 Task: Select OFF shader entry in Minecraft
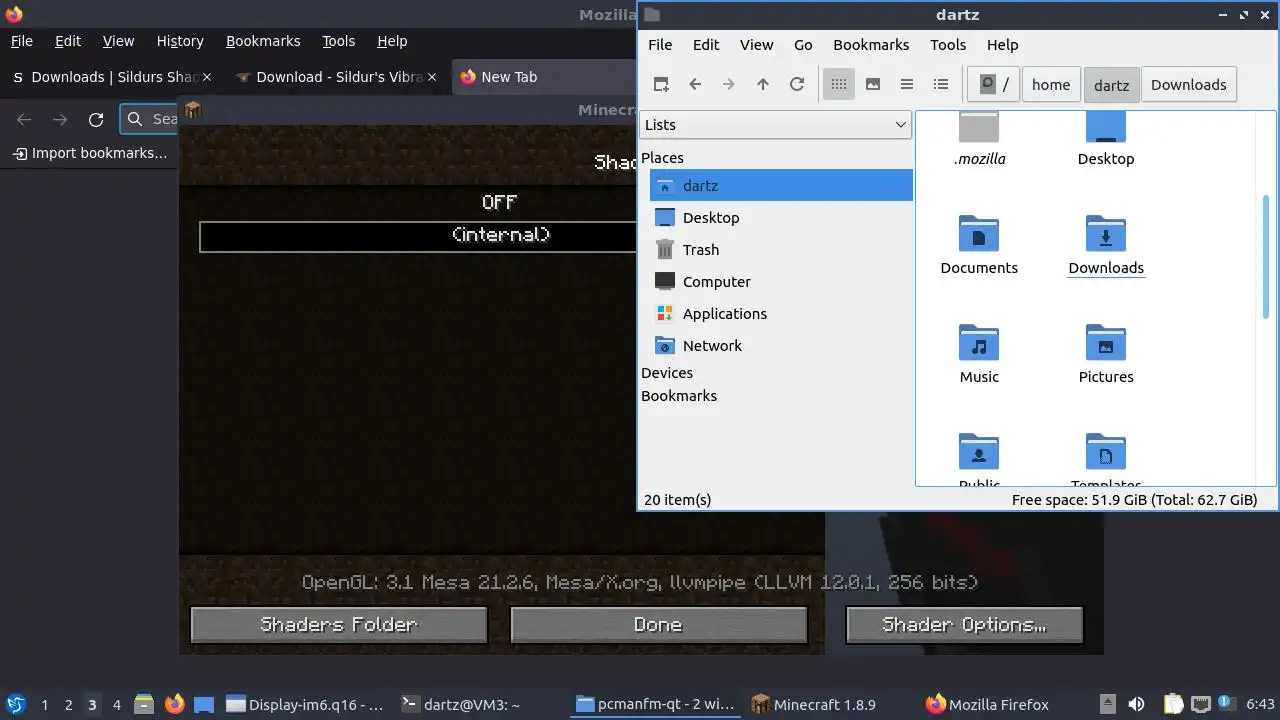[x=499, y=203]
